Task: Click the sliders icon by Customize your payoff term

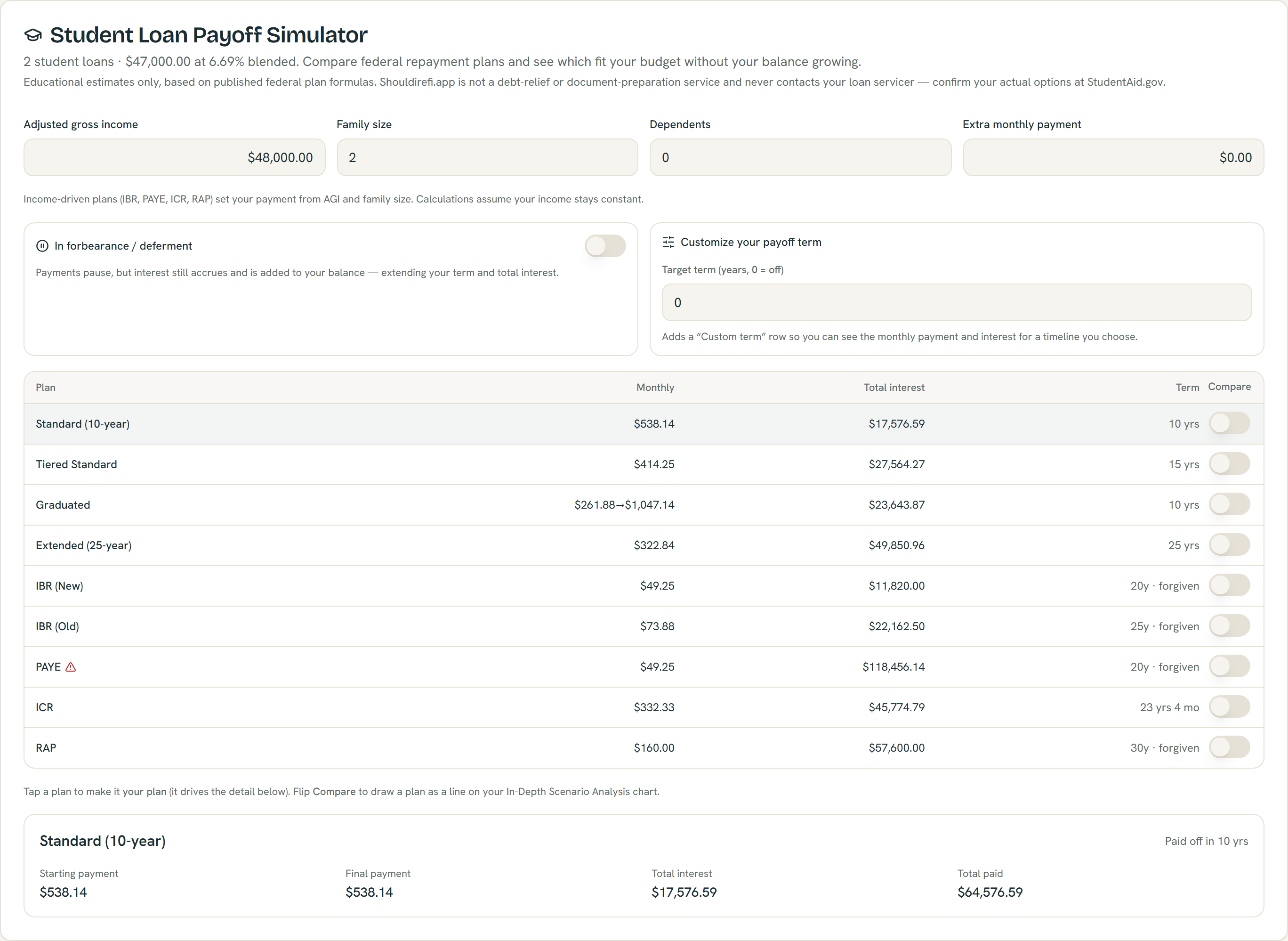Action: pyautogui.click(x=668, y=242)
